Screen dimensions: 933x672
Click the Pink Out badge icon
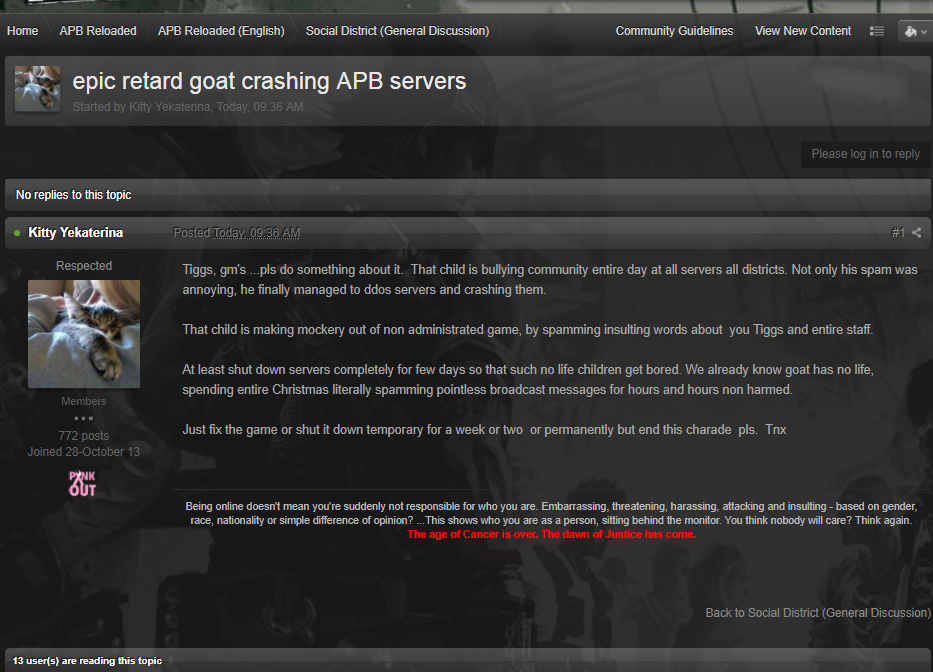[x=83, y=483]
